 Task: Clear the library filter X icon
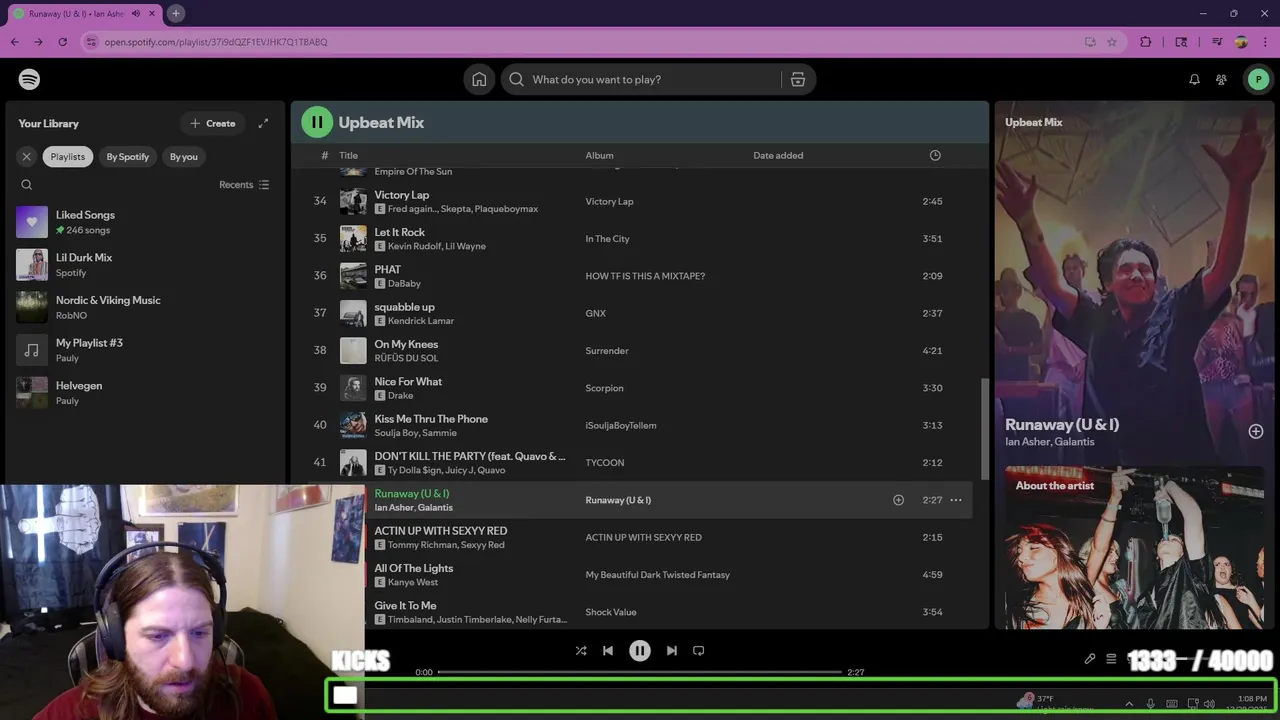coord(27,156)
